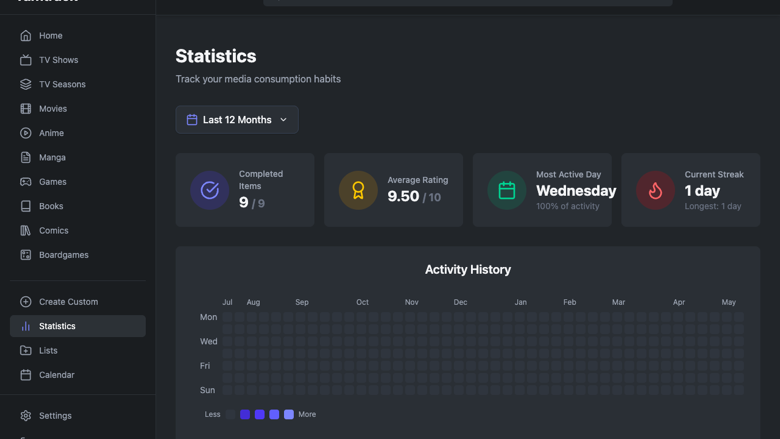Screen dimensions: 780x439
Task: Click the TV Shows television icon
Action: (25, 60)
